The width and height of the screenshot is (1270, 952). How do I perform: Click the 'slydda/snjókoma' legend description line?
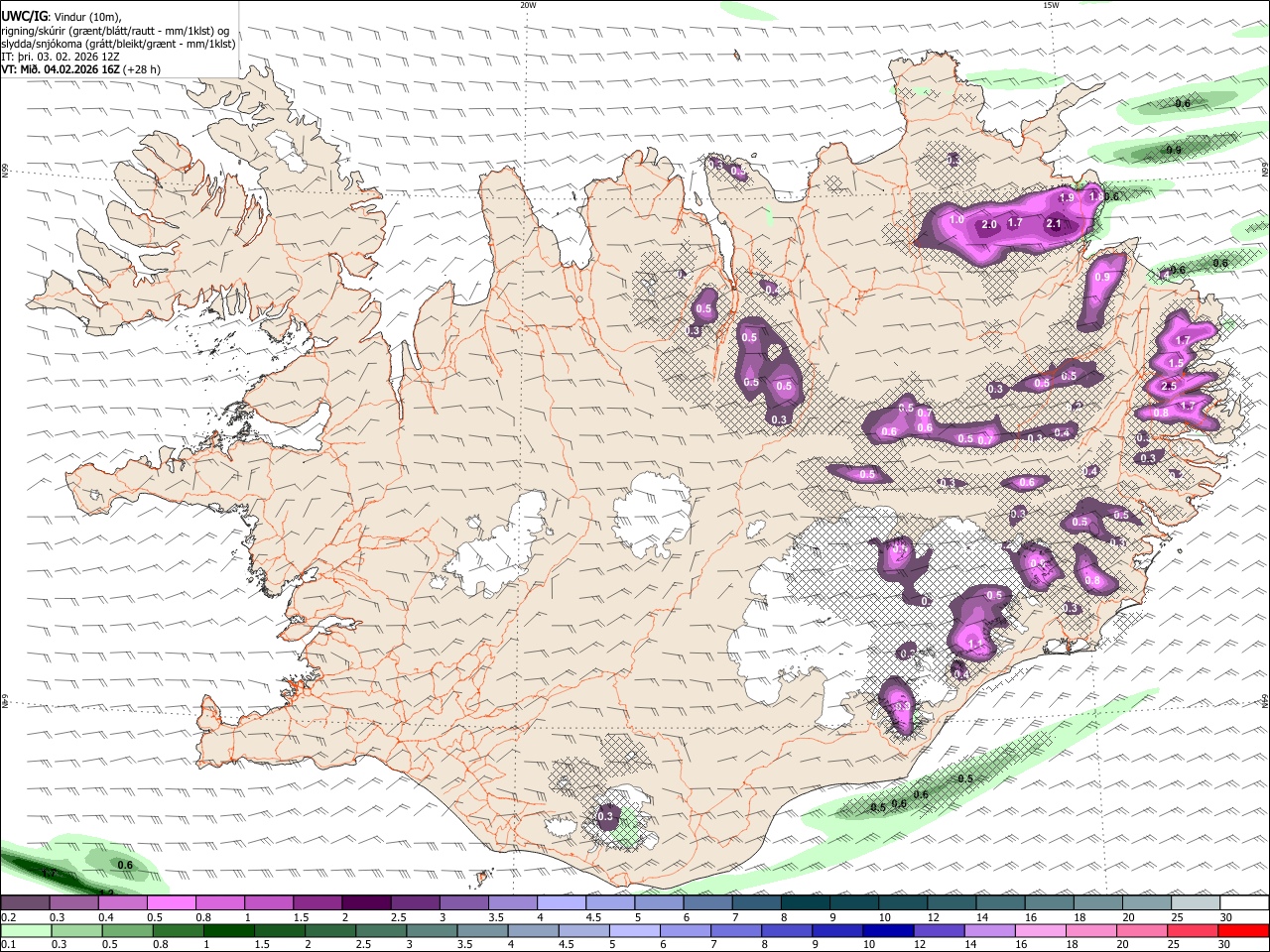(119, 44)
